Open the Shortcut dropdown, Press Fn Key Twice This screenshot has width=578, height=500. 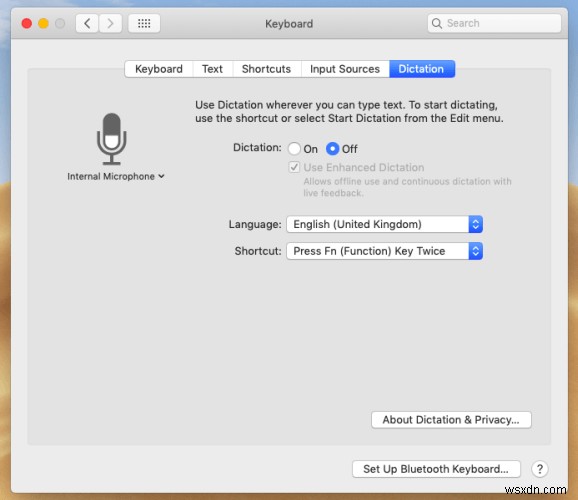pos(384,251)
